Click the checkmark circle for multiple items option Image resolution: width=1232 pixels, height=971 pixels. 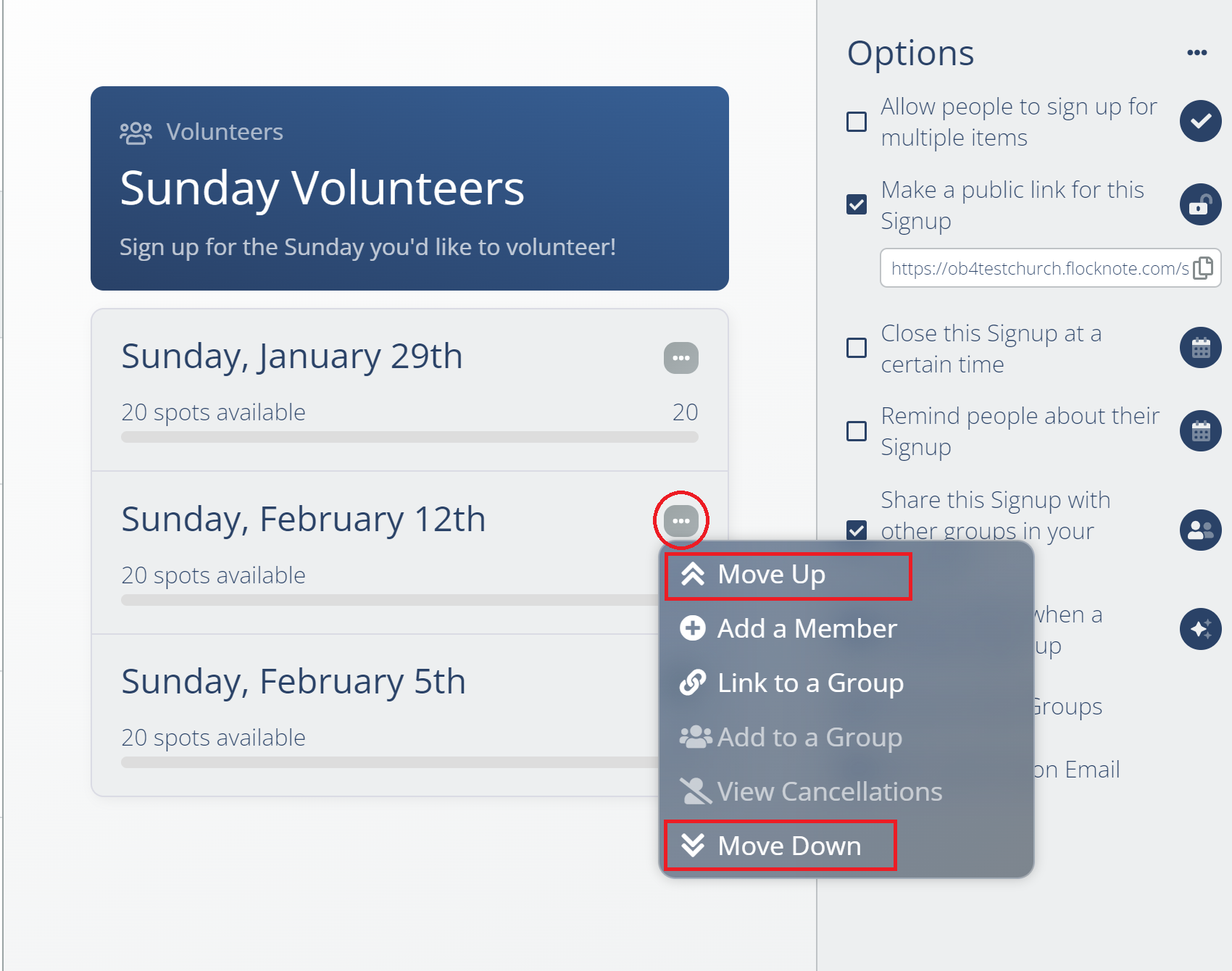coord(1199,121)
